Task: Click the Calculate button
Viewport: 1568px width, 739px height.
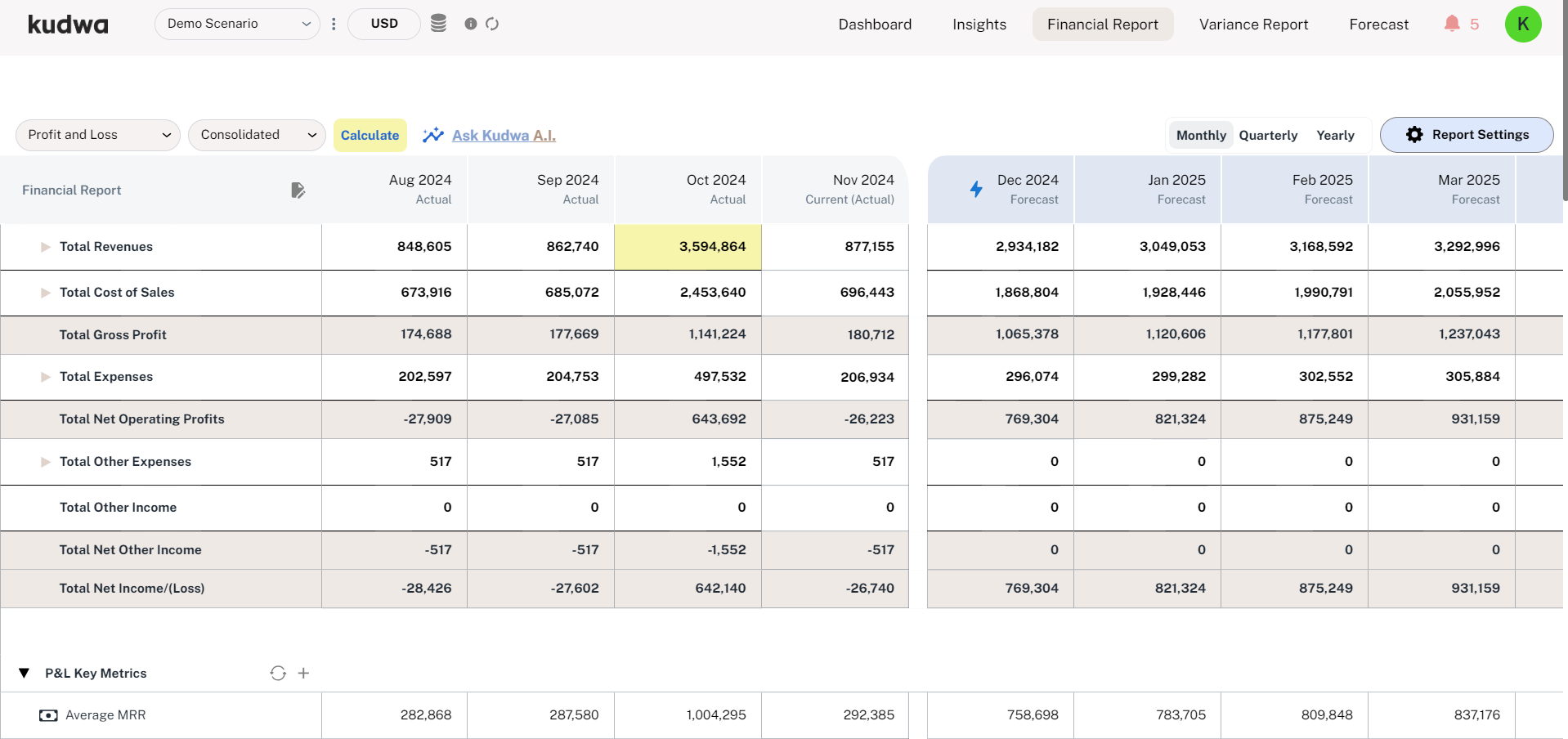Action: [370, 135]
